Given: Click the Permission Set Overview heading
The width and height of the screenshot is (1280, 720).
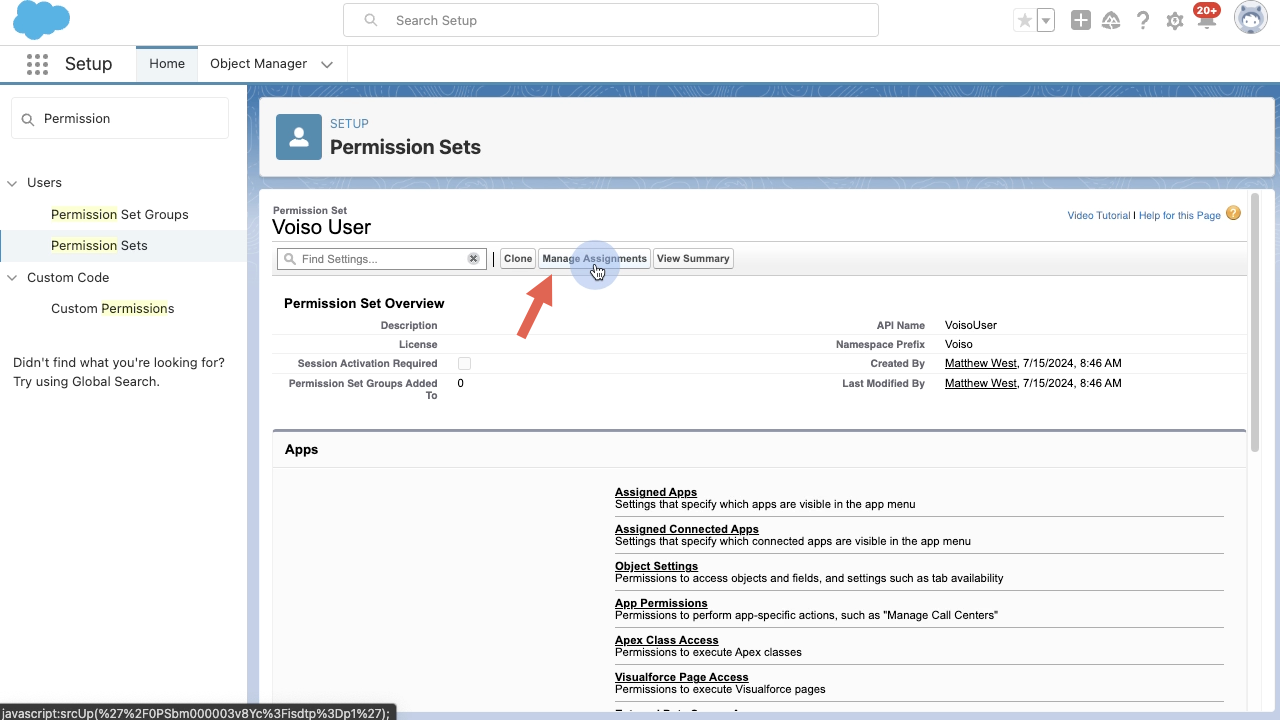Looking at the screenshot, I should click(364, 303).
